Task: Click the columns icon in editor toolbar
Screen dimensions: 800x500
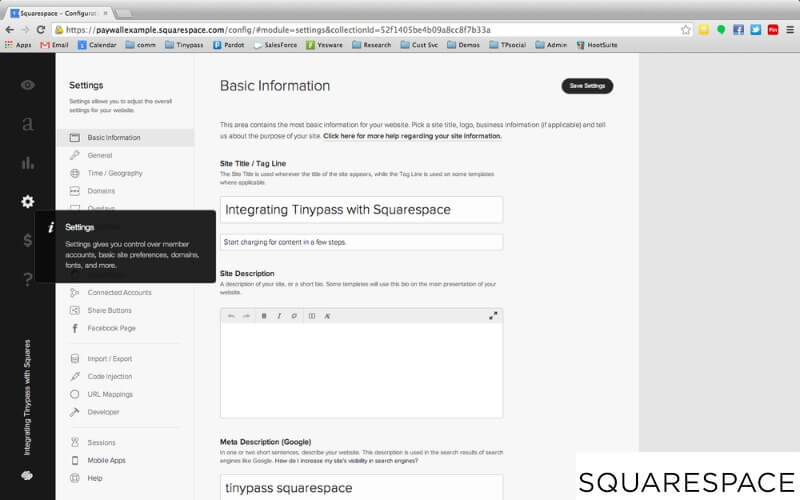Action: pyautogui.click(x=312, y=316)
